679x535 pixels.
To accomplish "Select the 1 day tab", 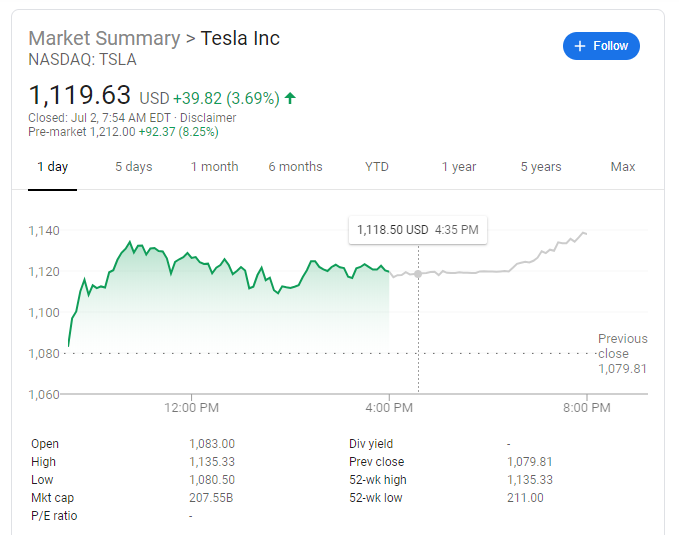I will [53, 167].
